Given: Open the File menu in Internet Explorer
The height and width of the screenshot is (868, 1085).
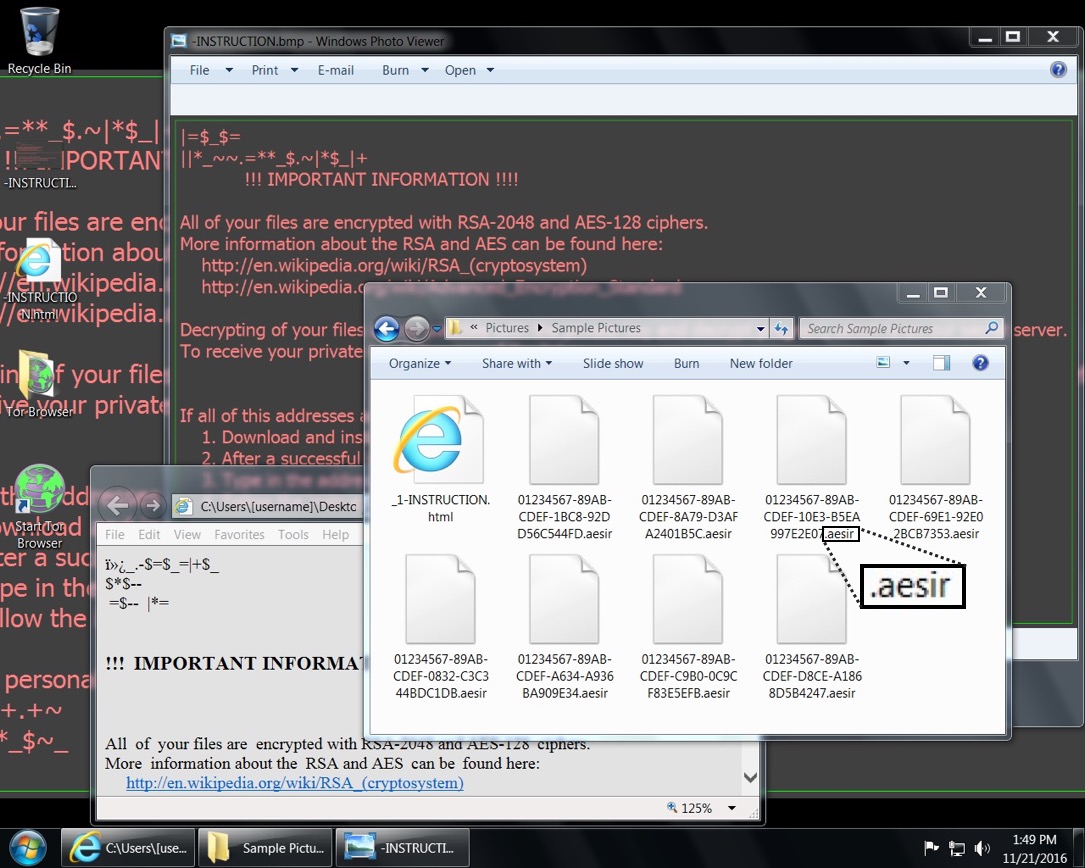Looking at the screenshot, I should click(115, 534).
